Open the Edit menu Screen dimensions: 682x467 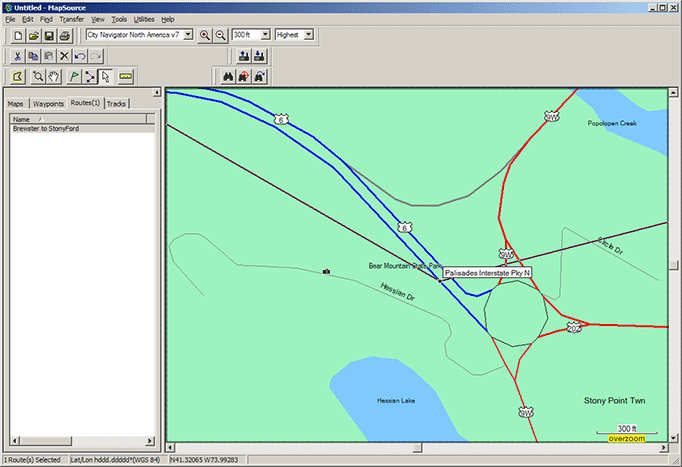(28, 19)
